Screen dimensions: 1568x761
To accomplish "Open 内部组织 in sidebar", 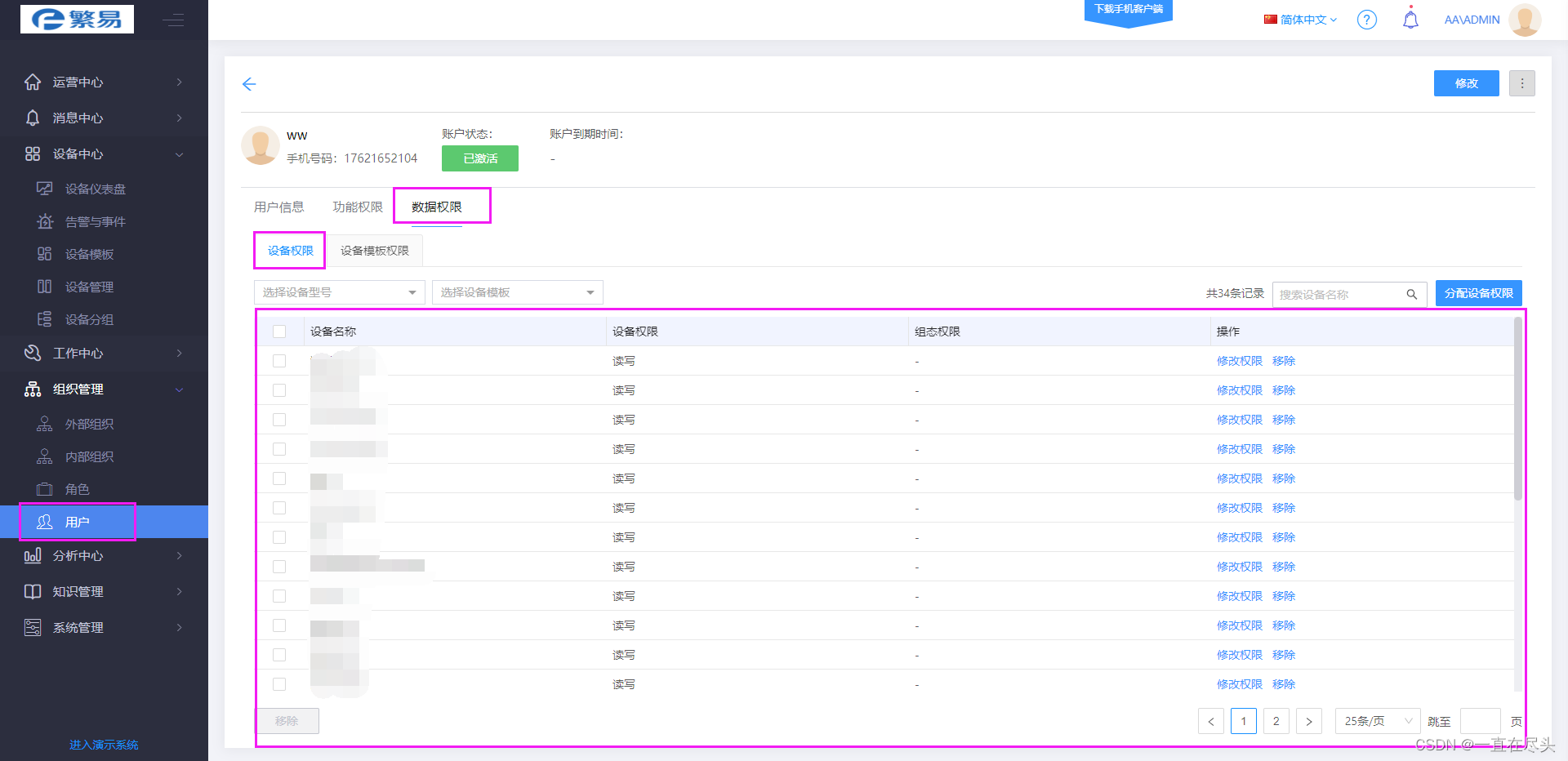I will click(x=89, y=456).
